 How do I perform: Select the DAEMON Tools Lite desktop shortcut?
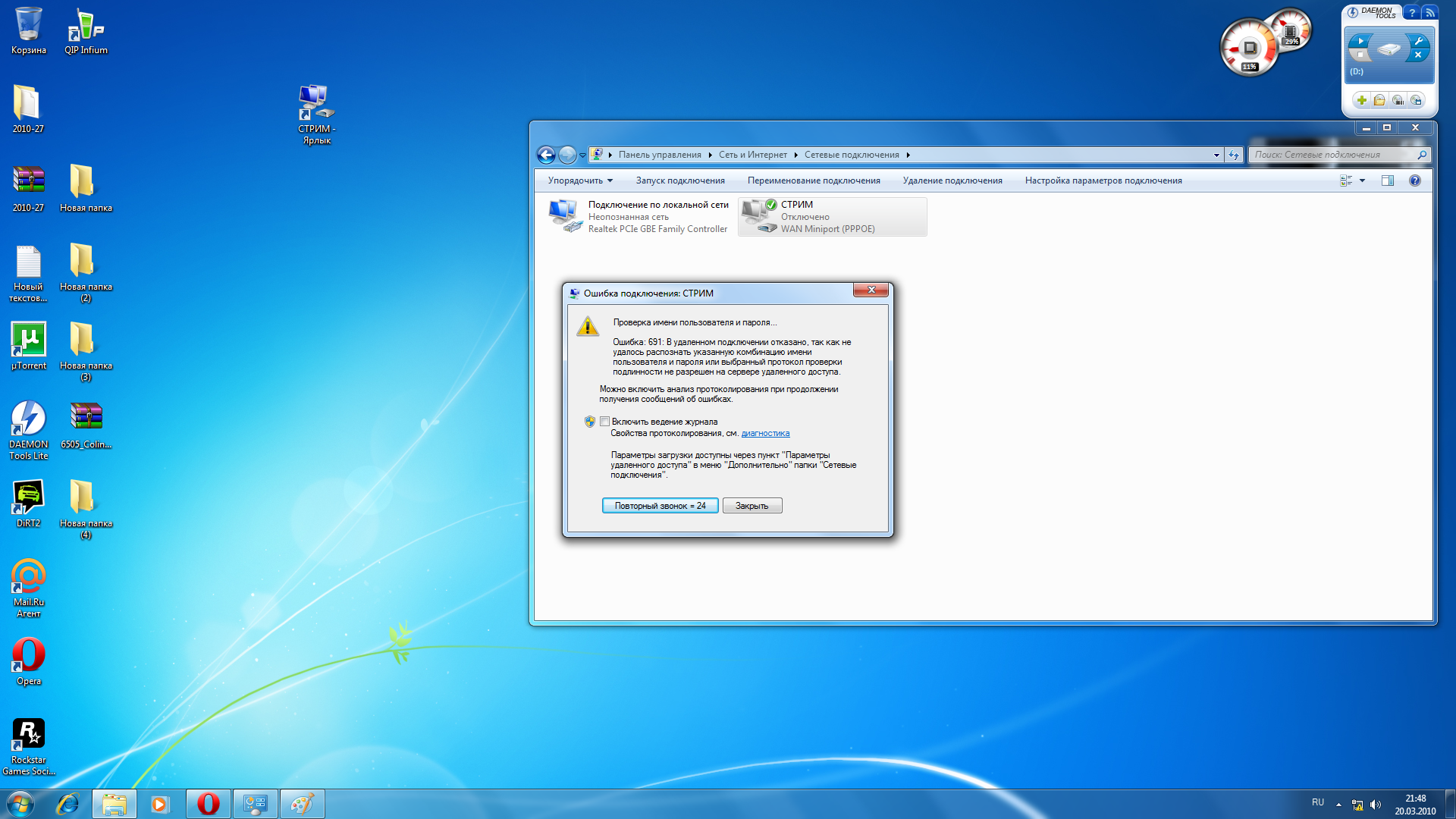[x=28, y=430]
